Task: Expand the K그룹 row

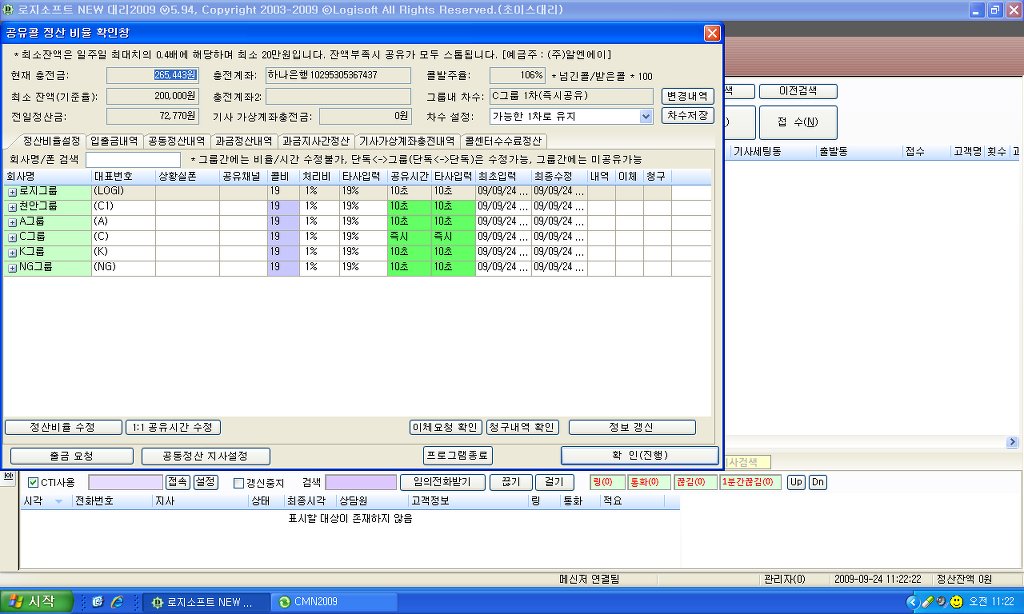Action: click(12, 253)
